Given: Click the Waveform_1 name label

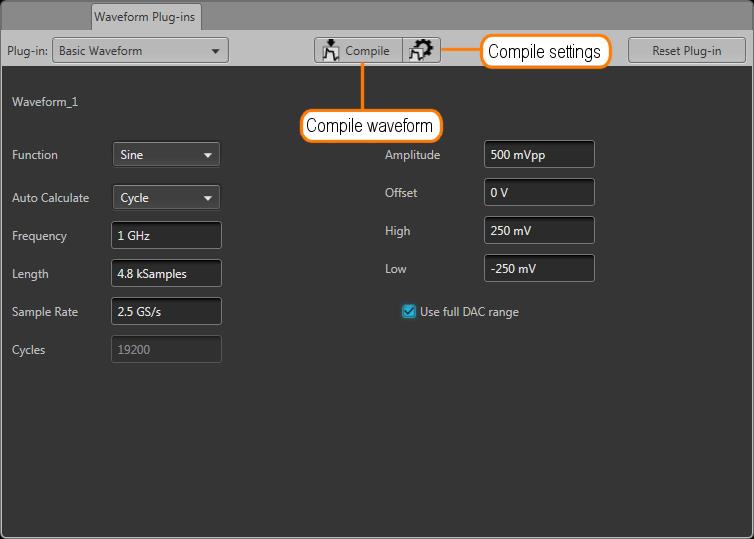Looking at the screenshot, I should [x=45, y=102].
